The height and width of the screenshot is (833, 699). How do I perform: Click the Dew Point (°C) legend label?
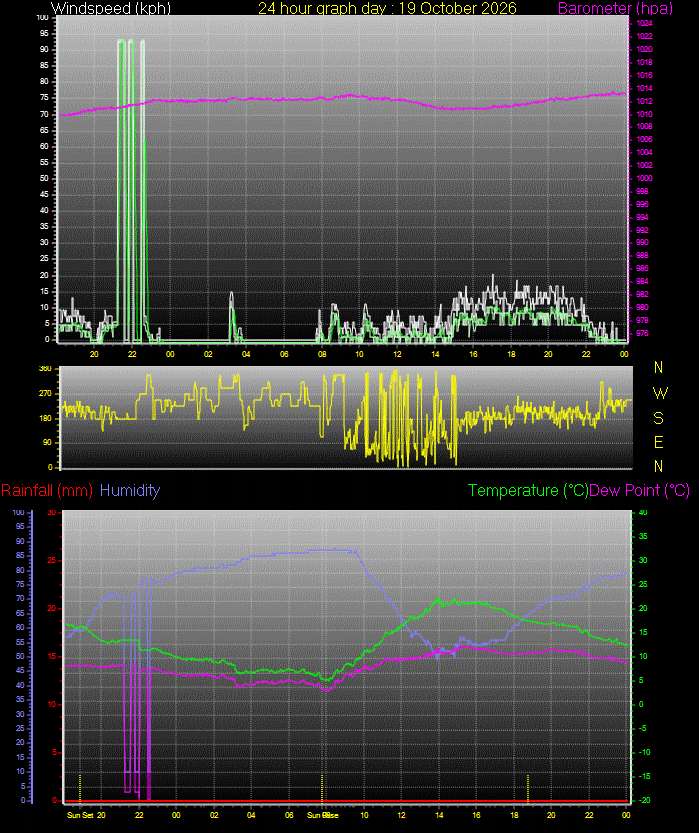coord(640,490)
